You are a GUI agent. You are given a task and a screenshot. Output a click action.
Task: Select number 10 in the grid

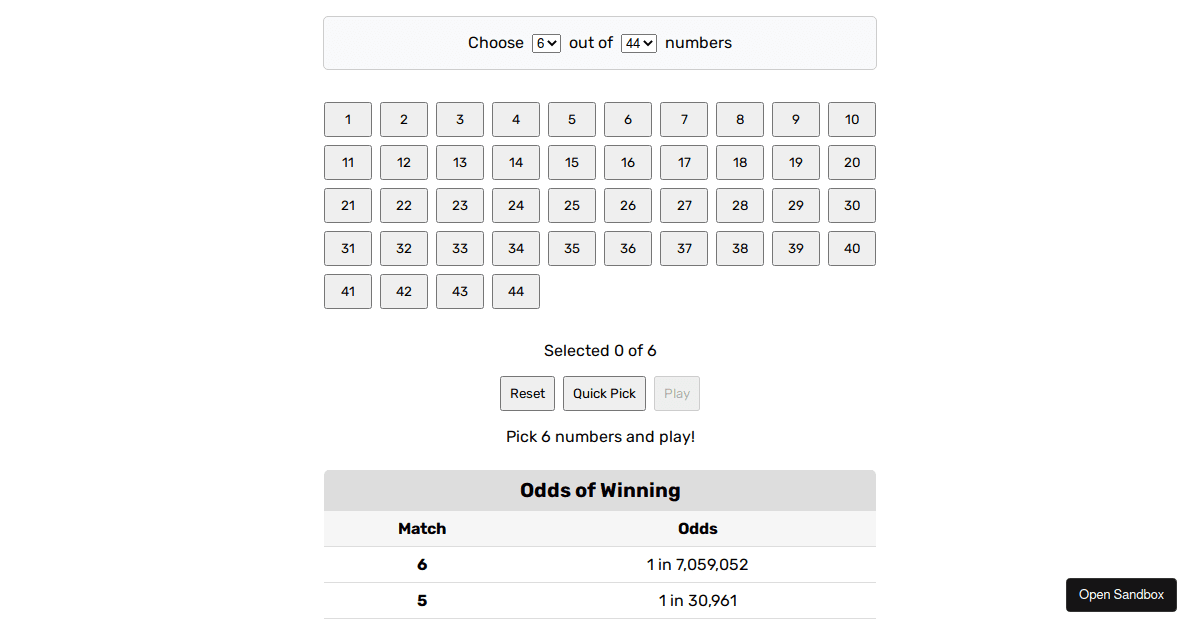(851, 119)
